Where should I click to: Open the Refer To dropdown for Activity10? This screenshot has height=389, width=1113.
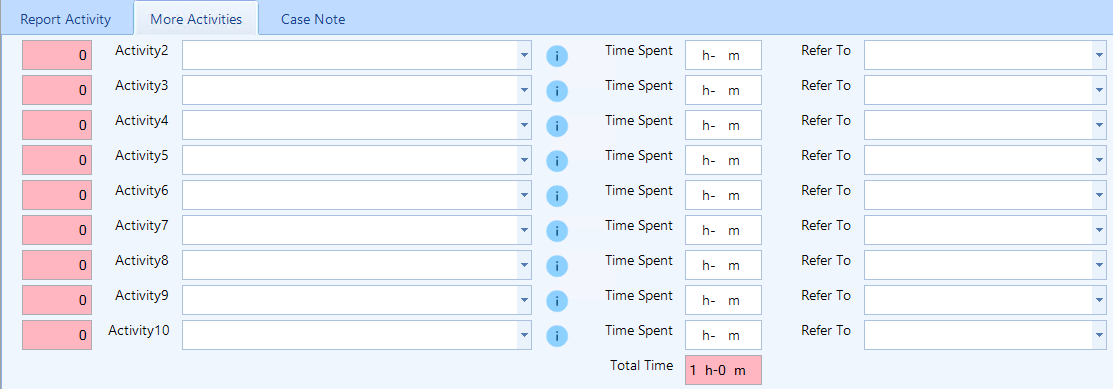point(1099,335)
